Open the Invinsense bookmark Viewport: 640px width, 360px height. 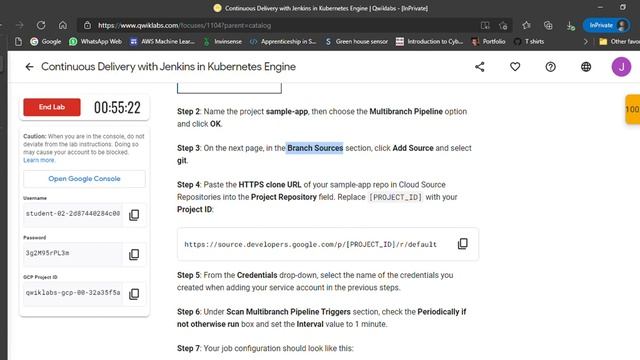222,41
